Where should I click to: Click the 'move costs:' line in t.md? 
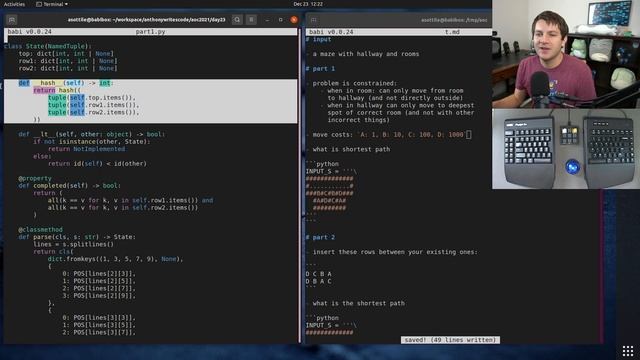click(388, 134)
